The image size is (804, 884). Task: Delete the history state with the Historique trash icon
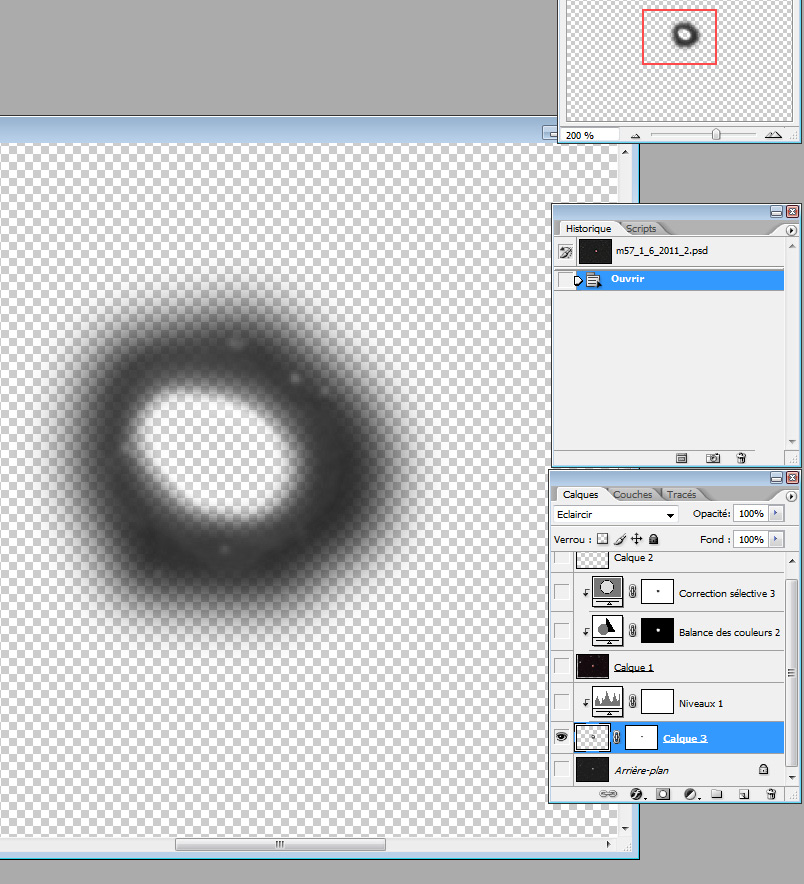click(x=741, y=458)
